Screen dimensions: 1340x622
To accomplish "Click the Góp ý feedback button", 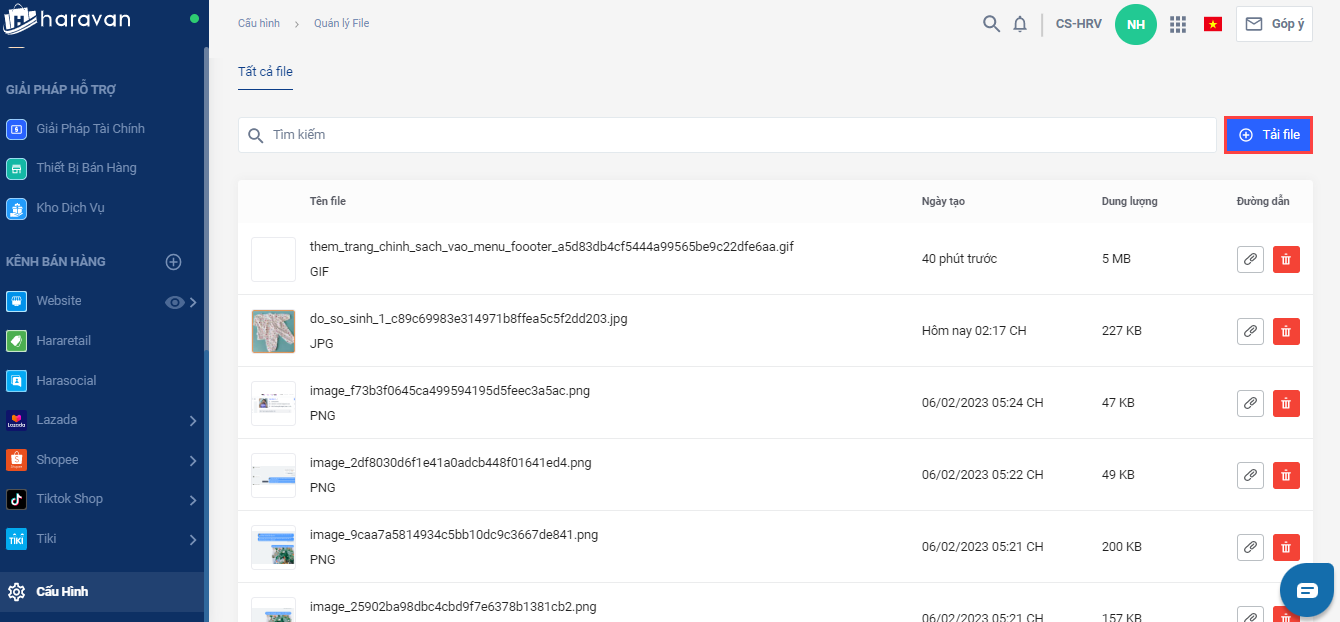I will (x=1274, y=24).
